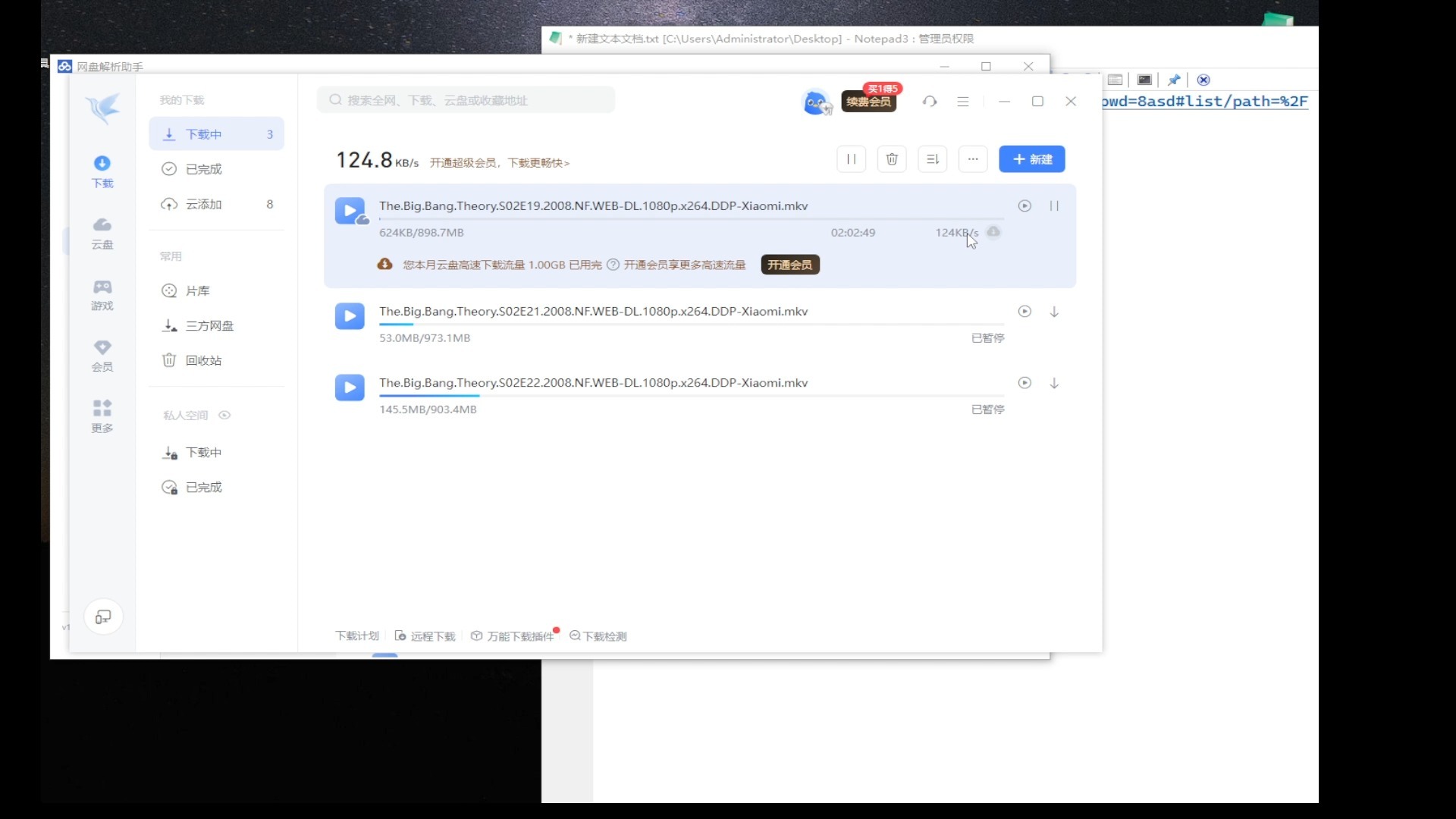Pause the S02E19 download
1456x819 pixels.
[1054, 206]
